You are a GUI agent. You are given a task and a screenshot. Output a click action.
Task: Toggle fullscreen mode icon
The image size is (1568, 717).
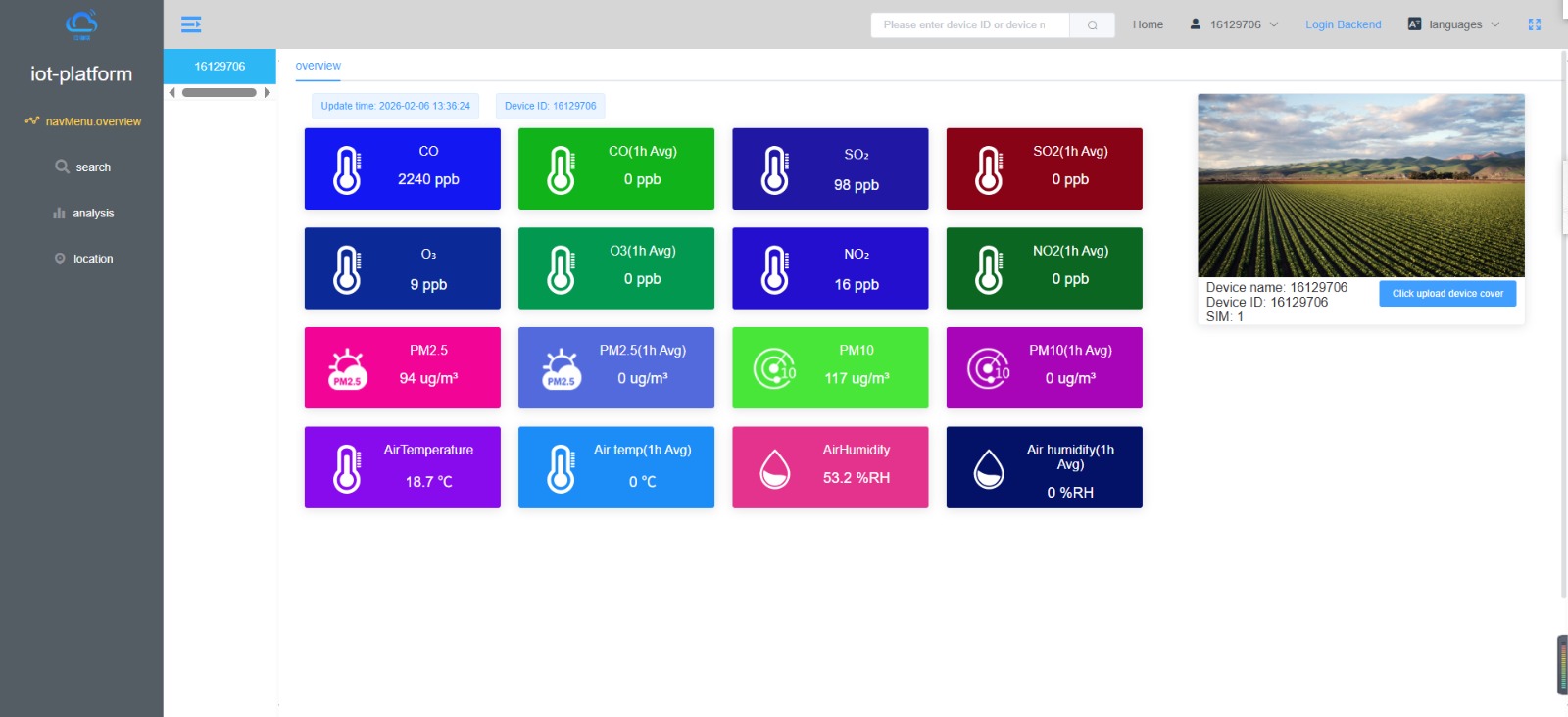[x=1535, y=24]
